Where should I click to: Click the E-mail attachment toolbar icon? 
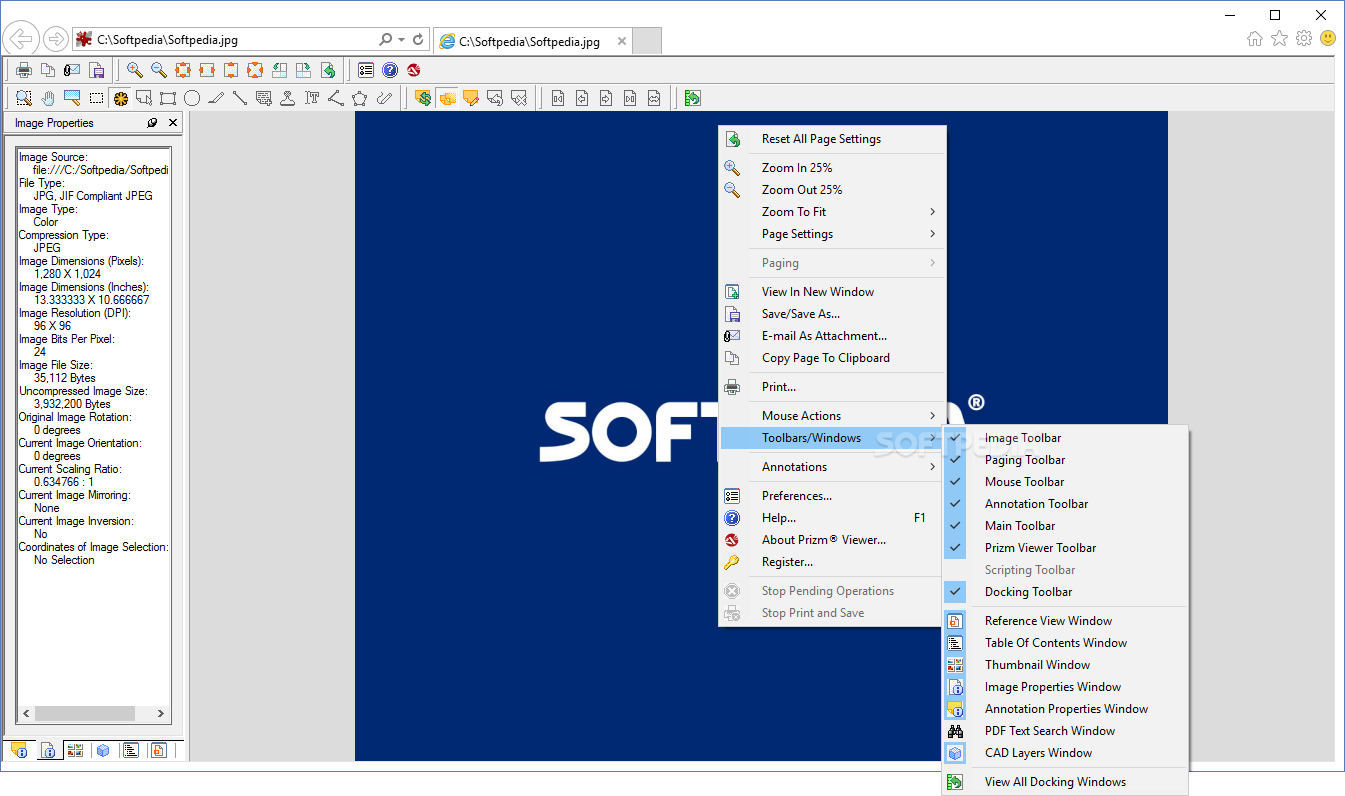(72, 70)
